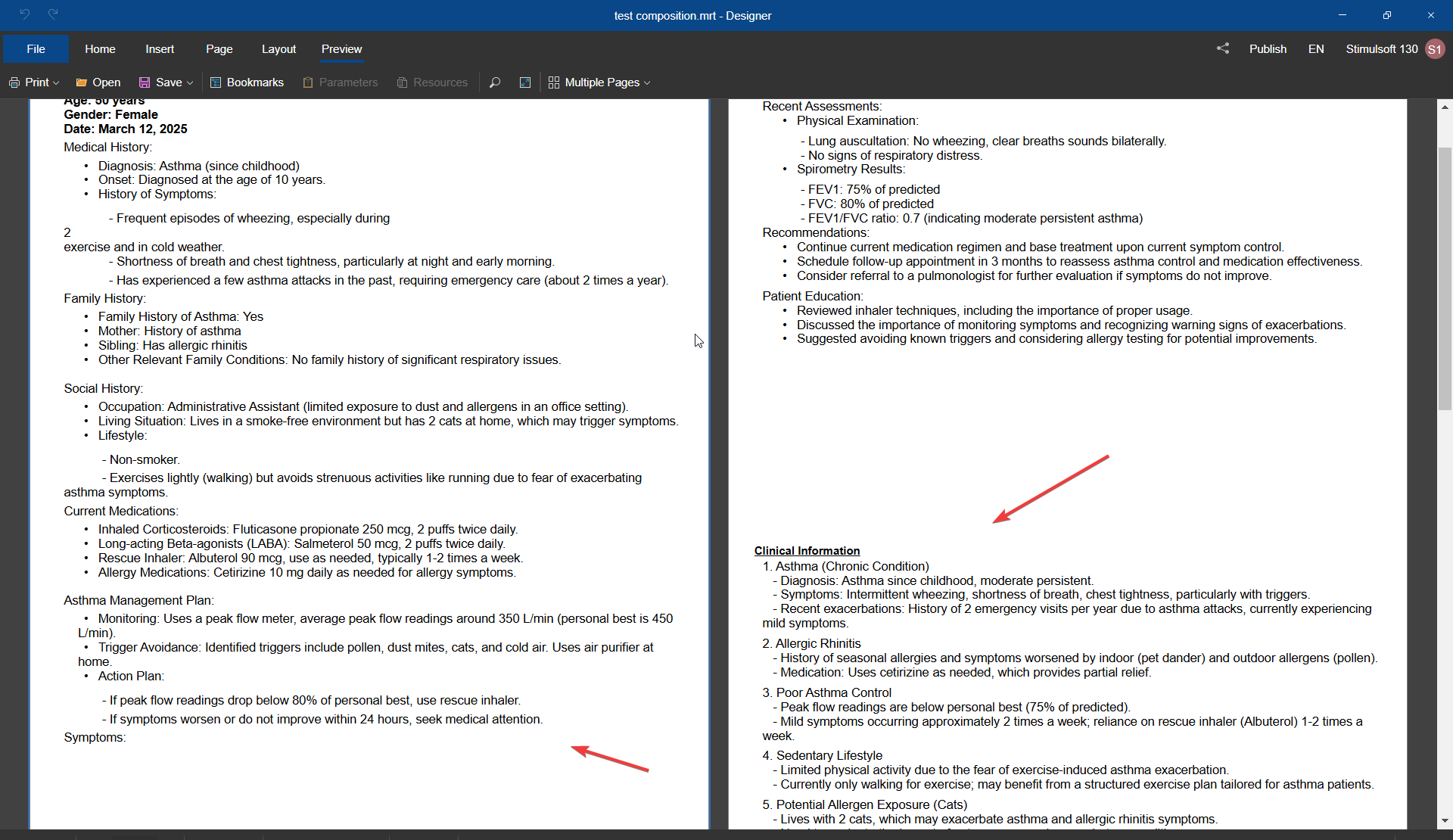Image resolution: width=1453 pixels, height=840 pixels.
Task: Open the File menu
Action: (36, 48)
